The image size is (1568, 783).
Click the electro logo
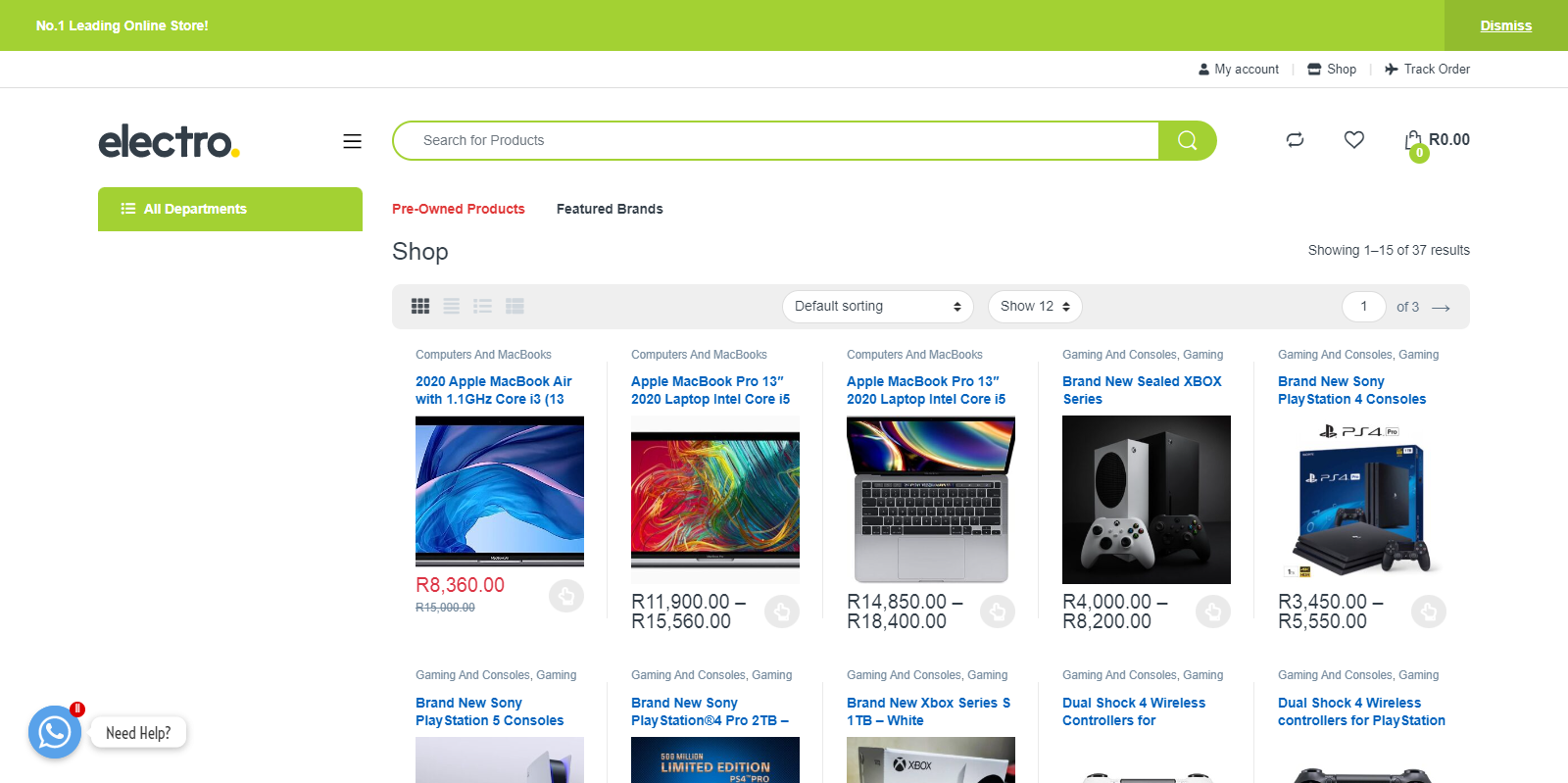pos(169,141)
